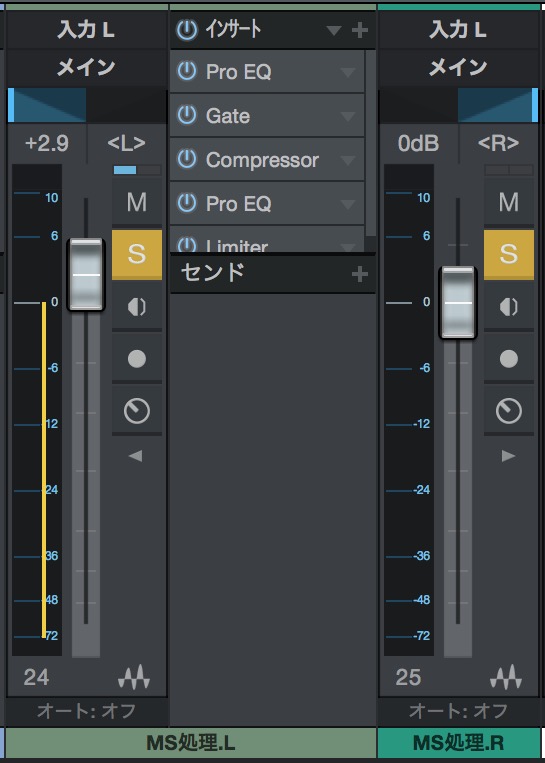Mute channel 24 with the M button
The image size is (545, 763).
[137, 202]
